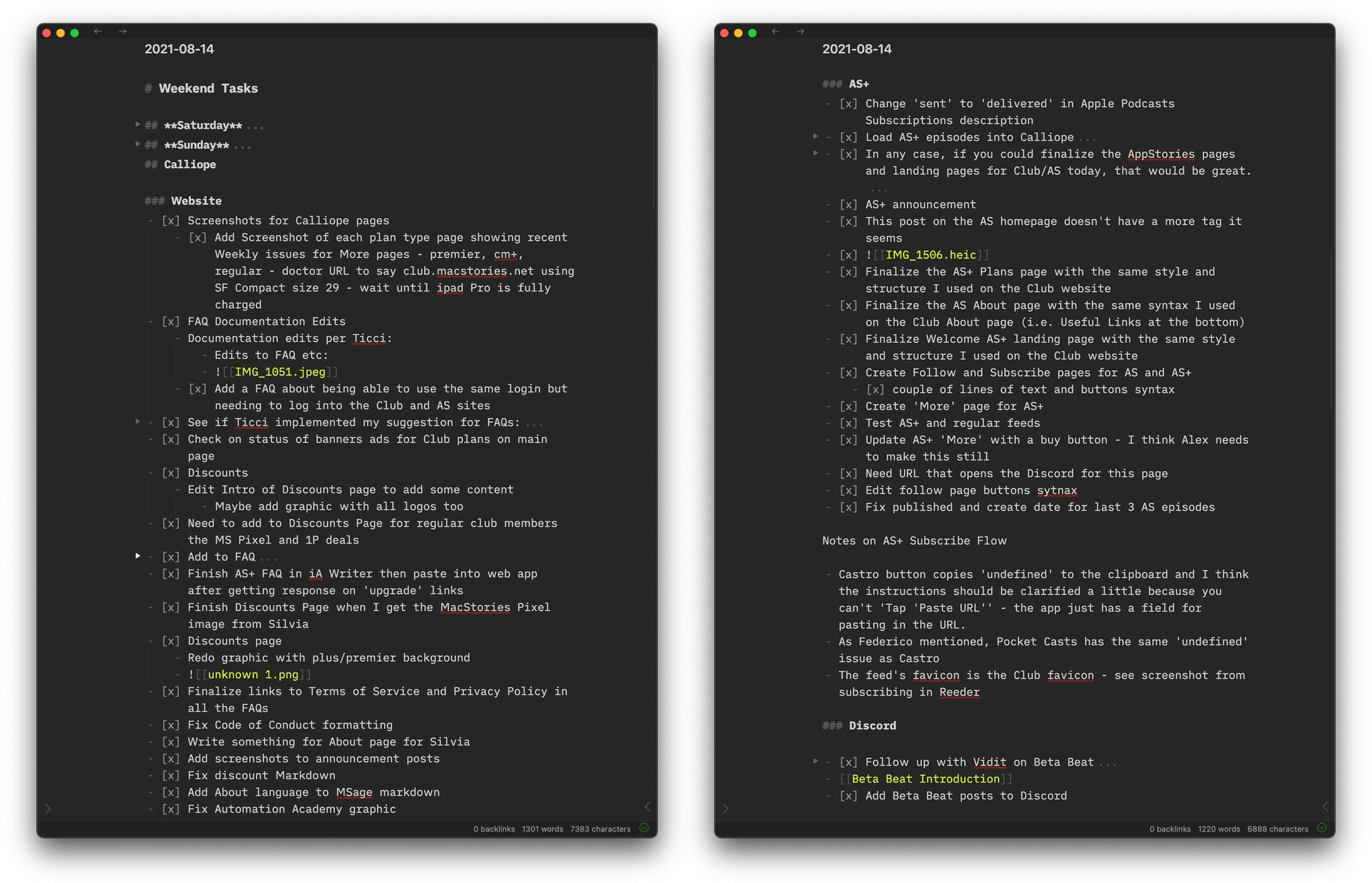The image size is (1372, 883).
Task: Click 'Fix published and create date' line
Action: coord(1040,507)
